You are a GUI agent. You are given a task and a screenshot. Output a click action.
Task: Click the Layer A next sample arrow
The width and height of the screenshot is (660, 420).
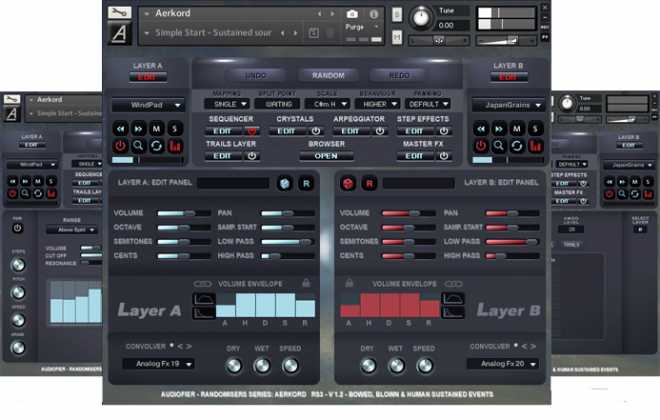click(138, 129)
